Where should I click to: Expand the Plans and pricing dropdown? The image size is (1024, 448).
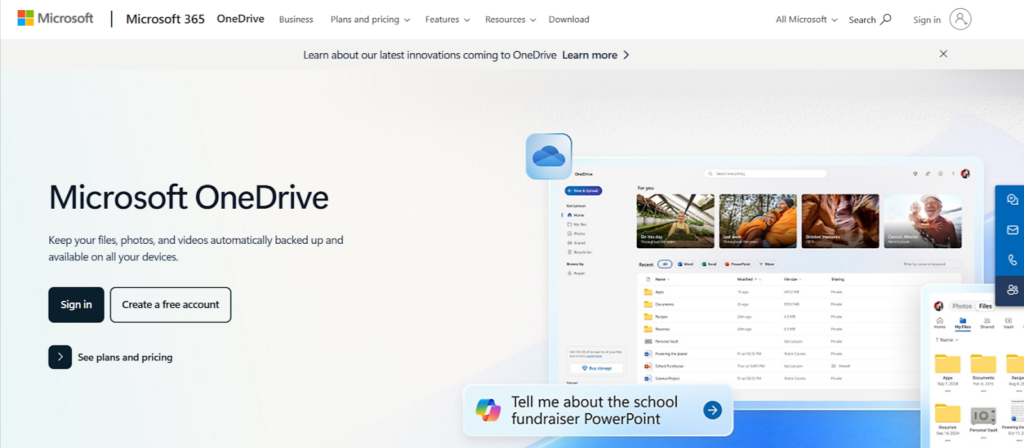click(x=370, y=20)
